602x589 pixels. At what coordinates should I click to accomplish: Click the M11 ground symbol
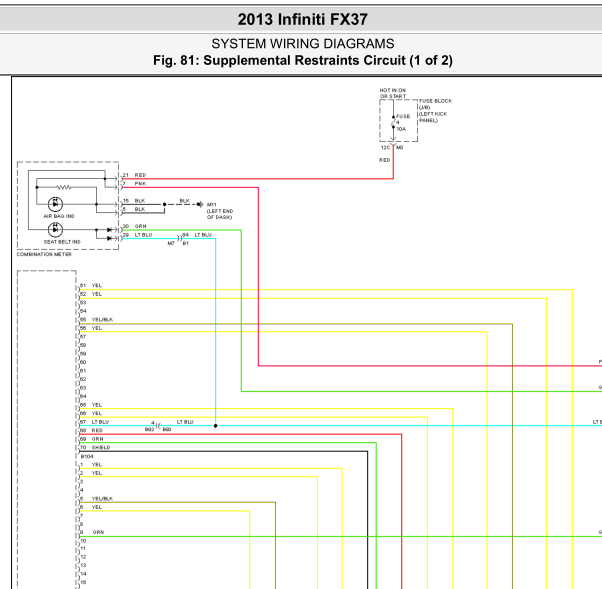pyautogui.click(x=200, y=204)
